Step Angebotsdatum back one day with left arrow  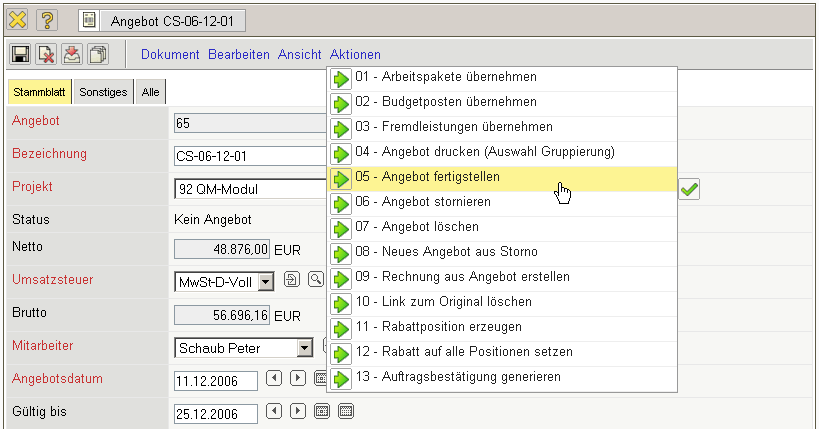point(275,379)
